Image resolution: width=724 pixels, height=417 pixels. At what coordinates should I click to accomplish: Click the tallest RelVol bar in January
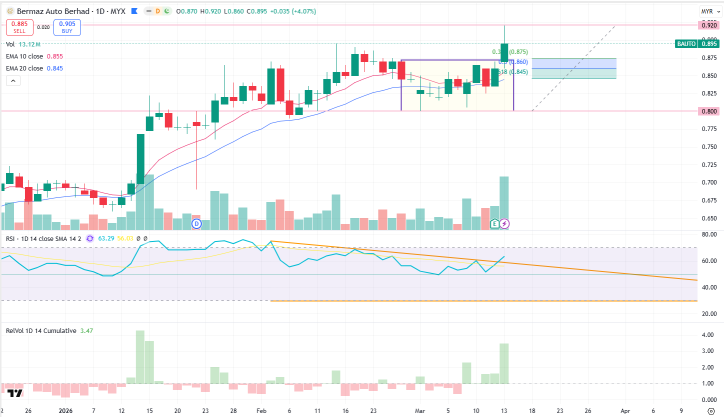tap(140, 357)
